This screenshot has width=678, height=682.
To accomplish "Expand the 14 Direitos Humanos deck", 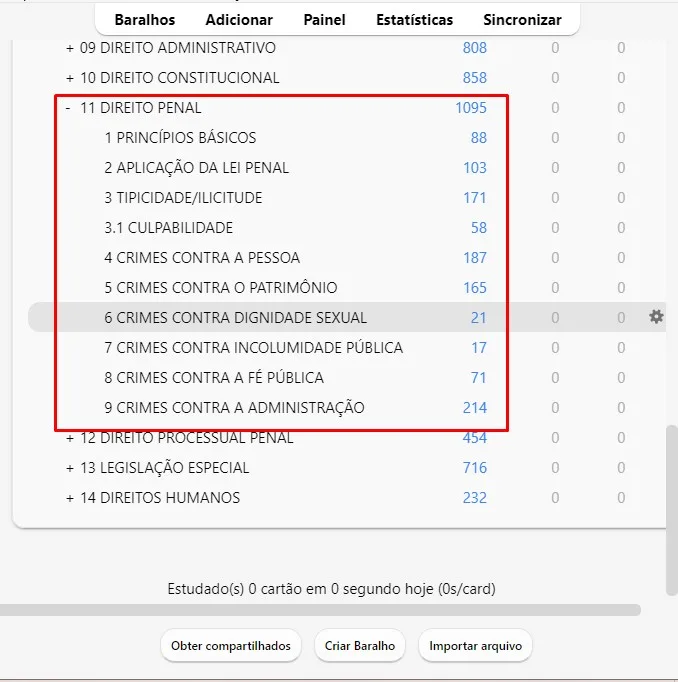I will coord(70,498).
